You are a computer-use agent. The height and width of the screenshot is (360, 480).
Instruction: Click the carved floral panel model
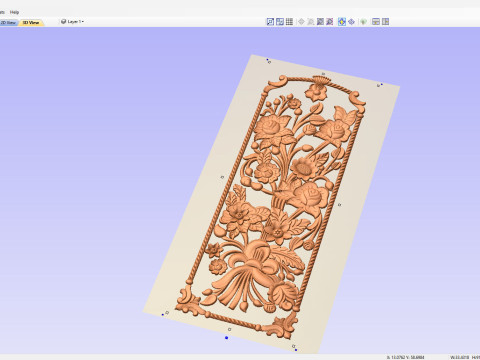tap(272, 207)
